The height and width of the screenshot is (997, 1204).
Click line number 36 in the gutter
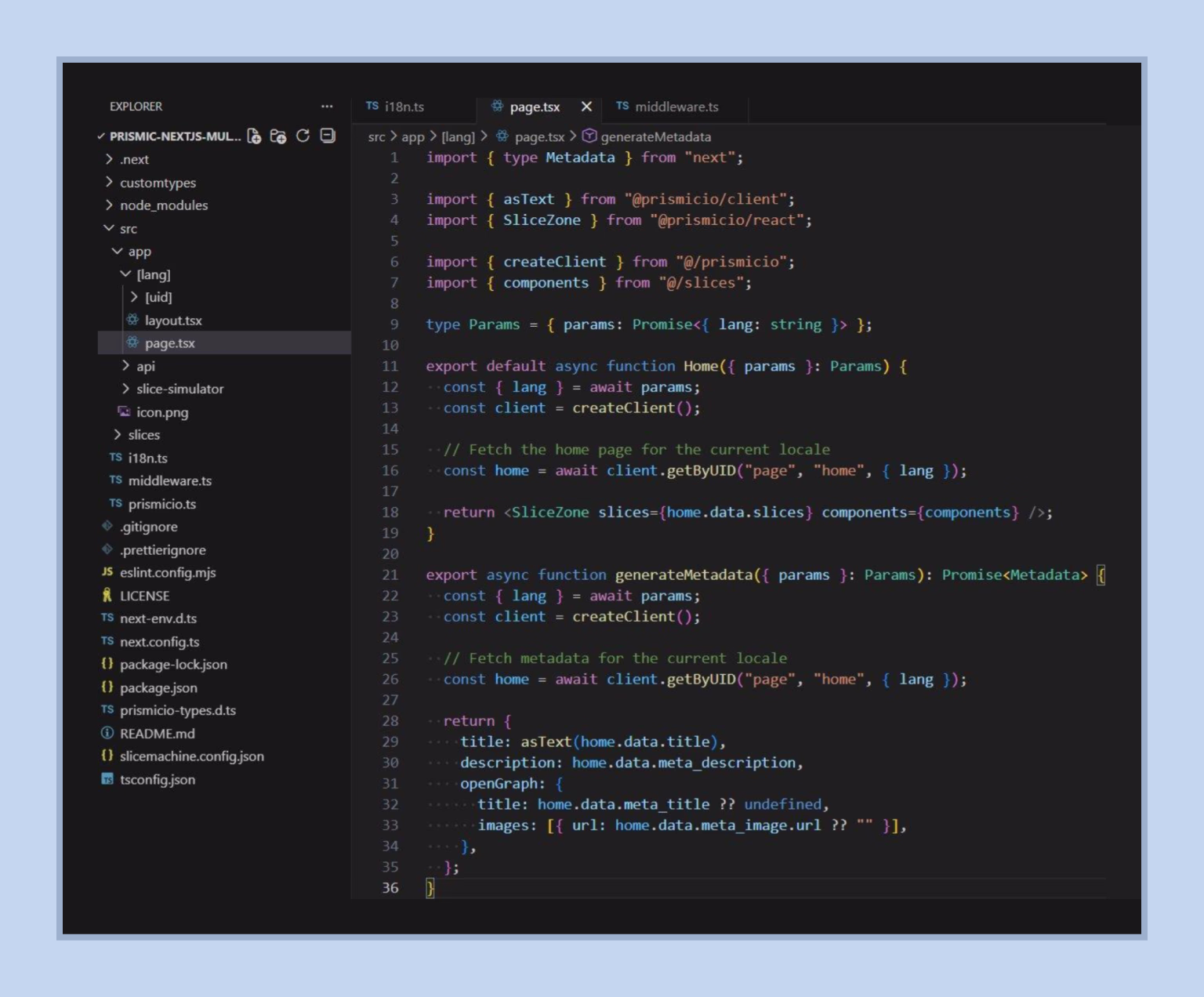[390, 887]
